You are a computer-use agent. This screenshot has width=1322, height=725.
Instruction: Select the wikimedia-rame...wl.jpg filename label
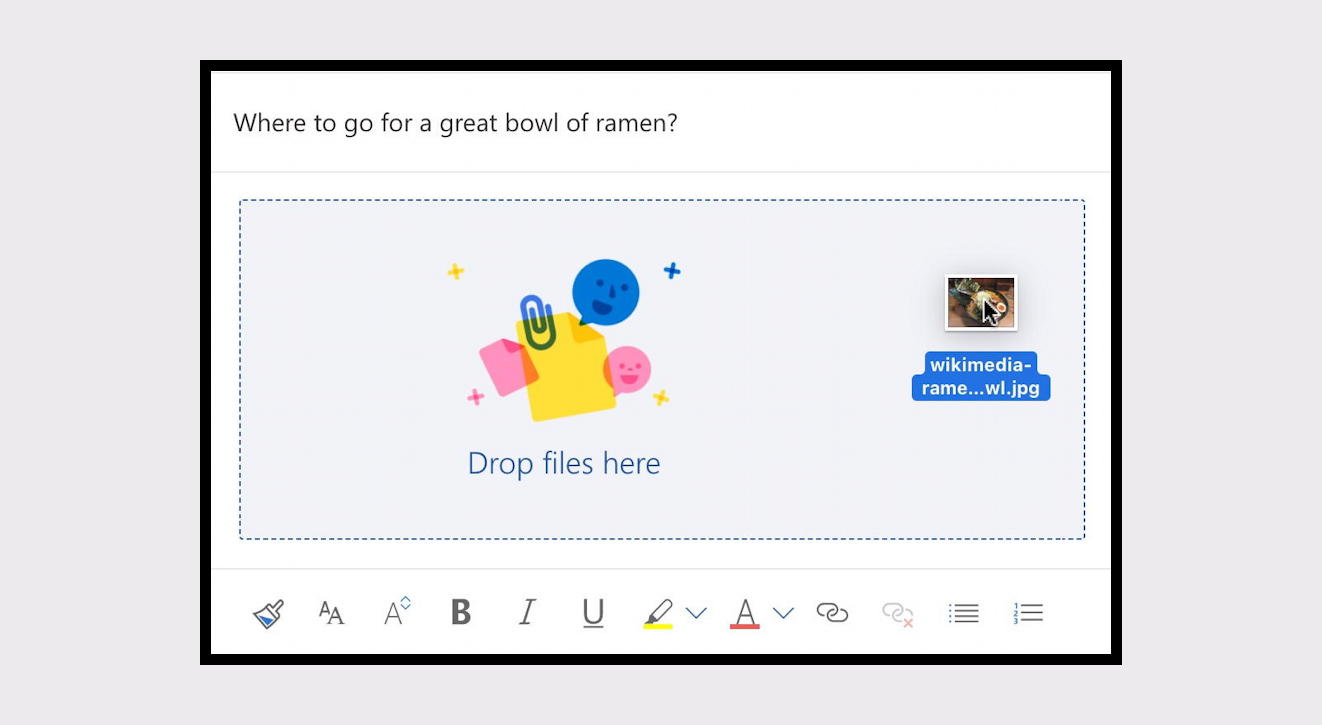pos(981,375)
